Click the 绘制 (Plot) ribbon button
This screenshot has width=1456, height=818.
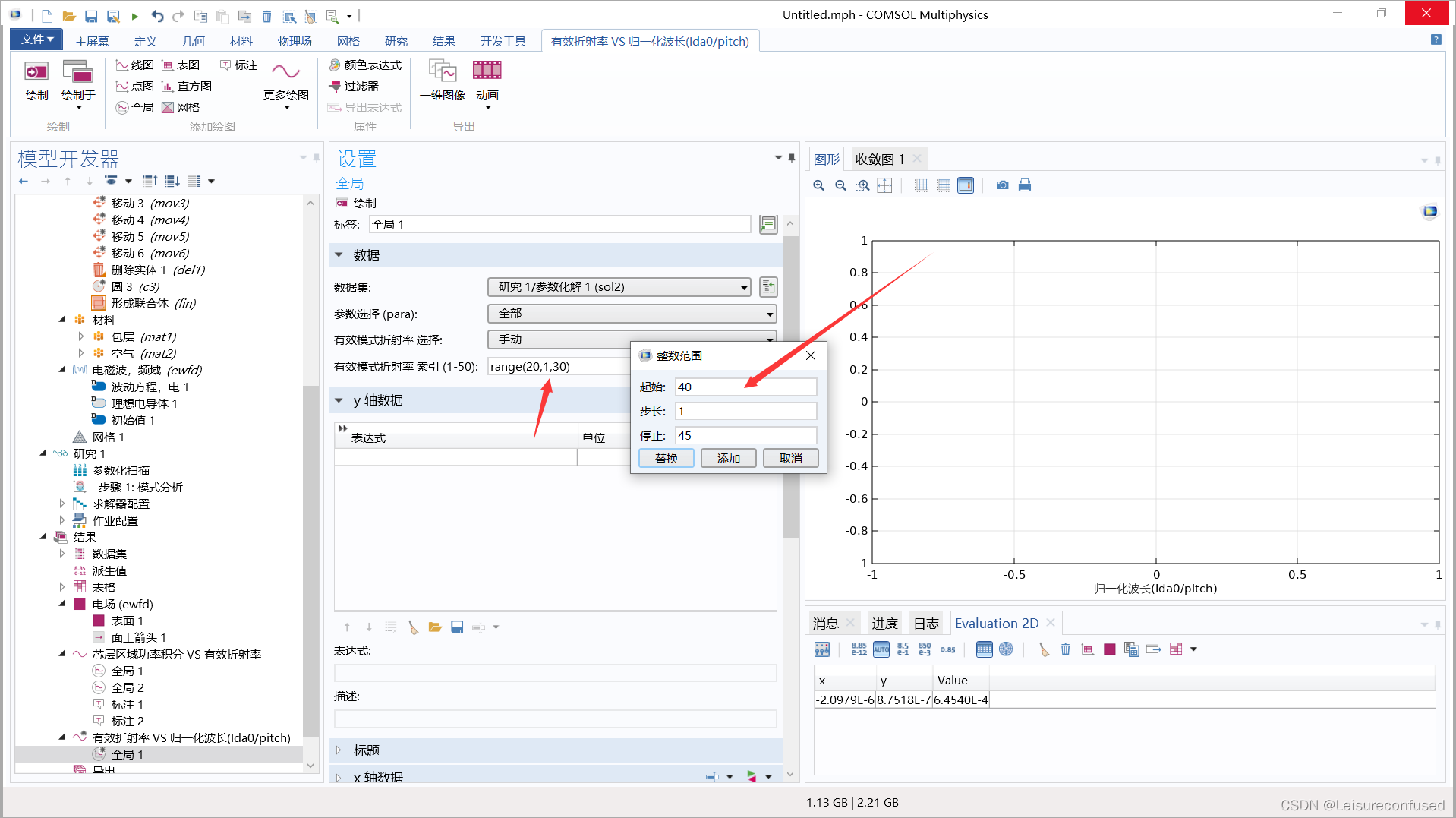[36, 81]
